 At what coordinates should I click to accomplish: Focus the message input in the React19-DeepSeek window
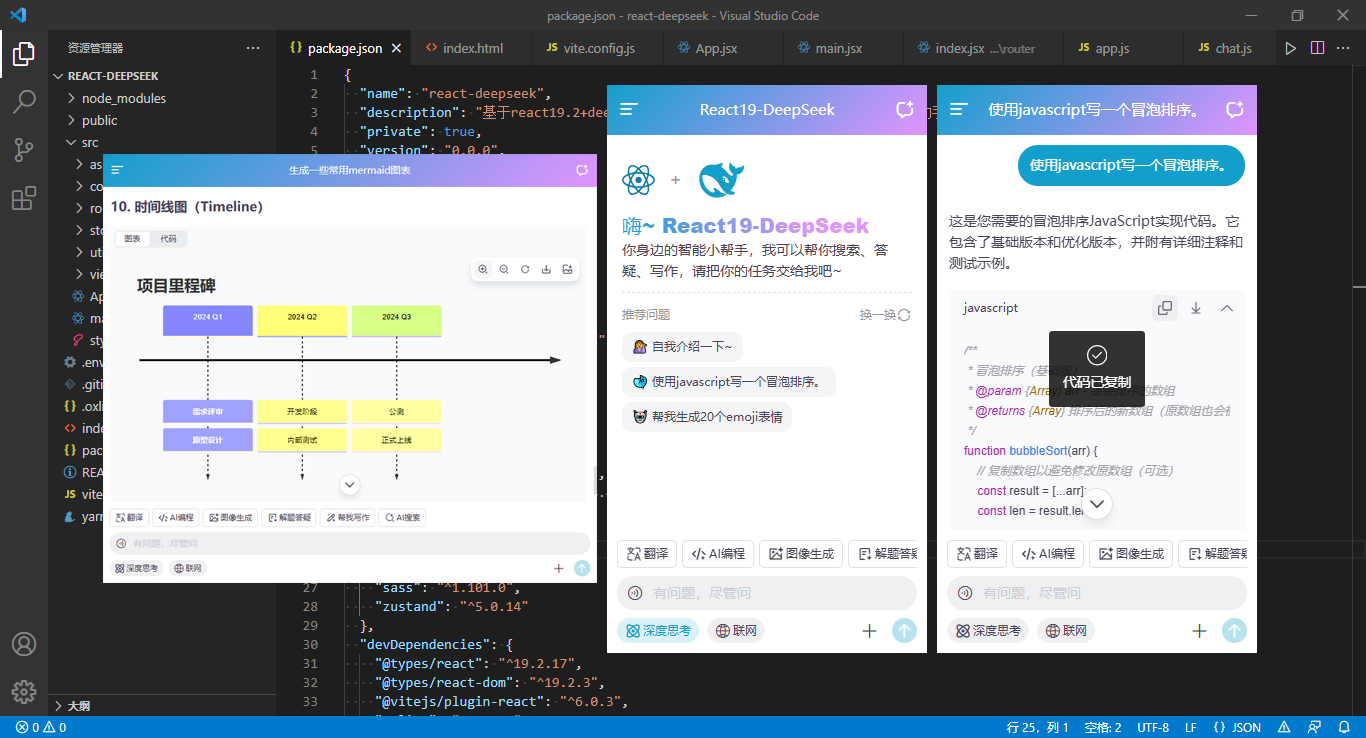[767, 593]
